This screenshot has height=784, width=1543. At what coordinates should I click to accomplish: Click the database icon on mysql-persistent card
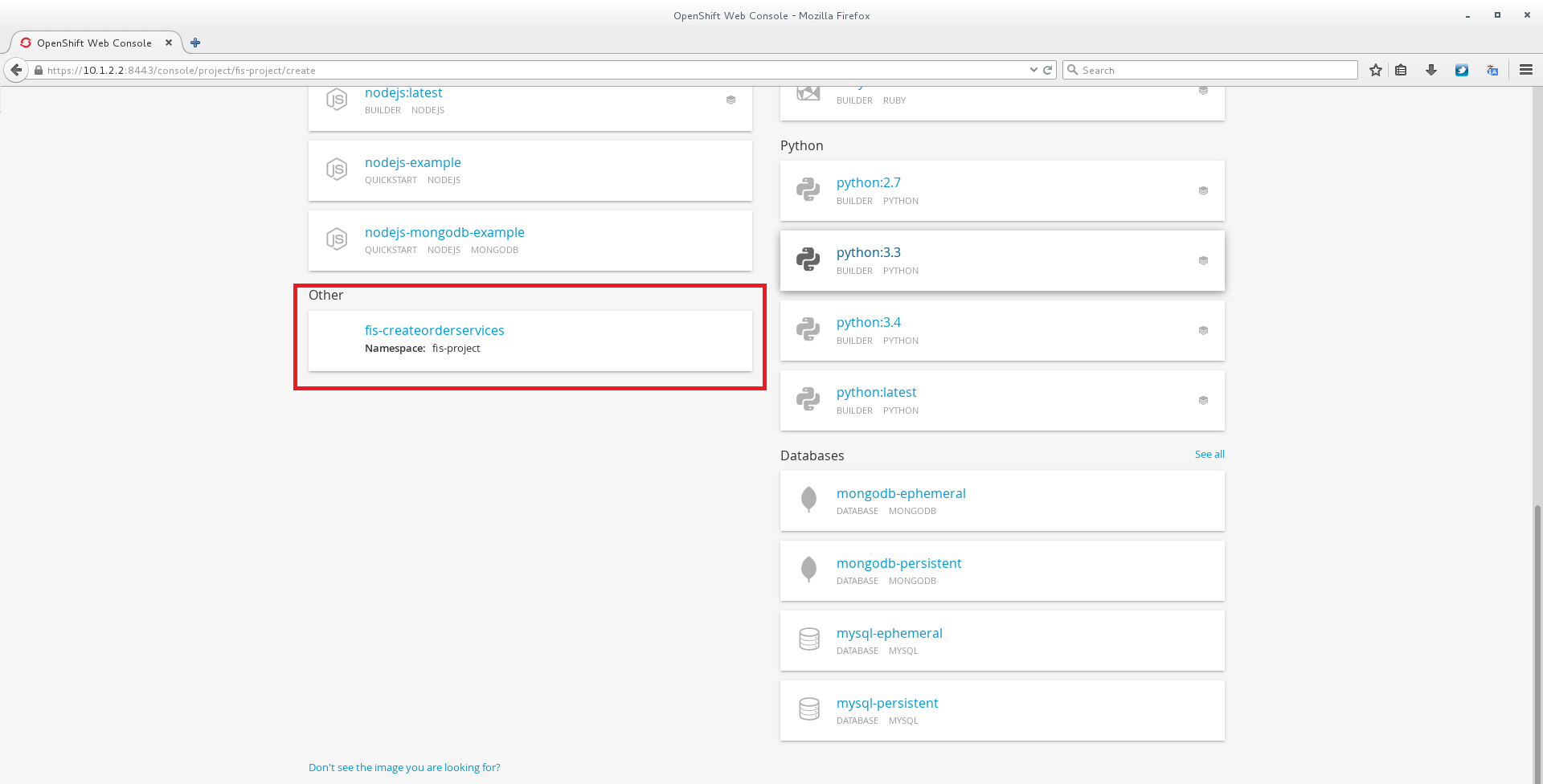(x=809, y=709)
